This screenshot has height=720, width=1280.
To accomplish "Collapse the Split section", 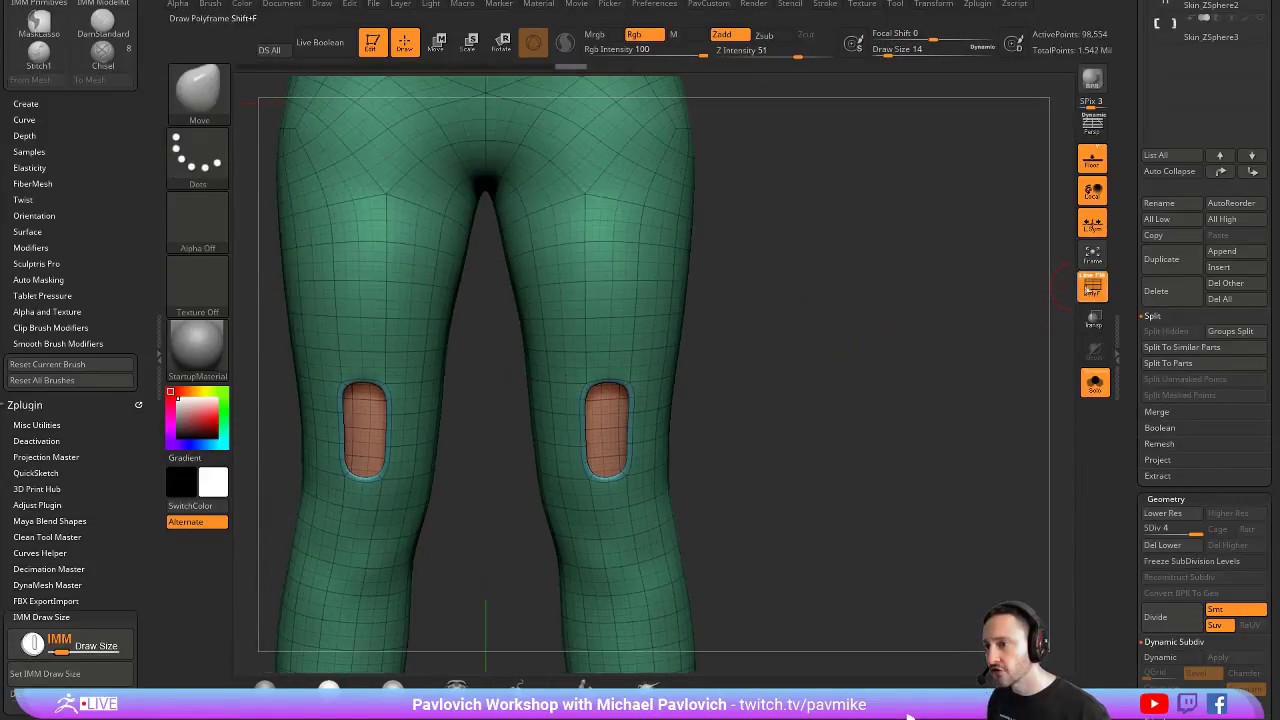I will (1152, 316).
